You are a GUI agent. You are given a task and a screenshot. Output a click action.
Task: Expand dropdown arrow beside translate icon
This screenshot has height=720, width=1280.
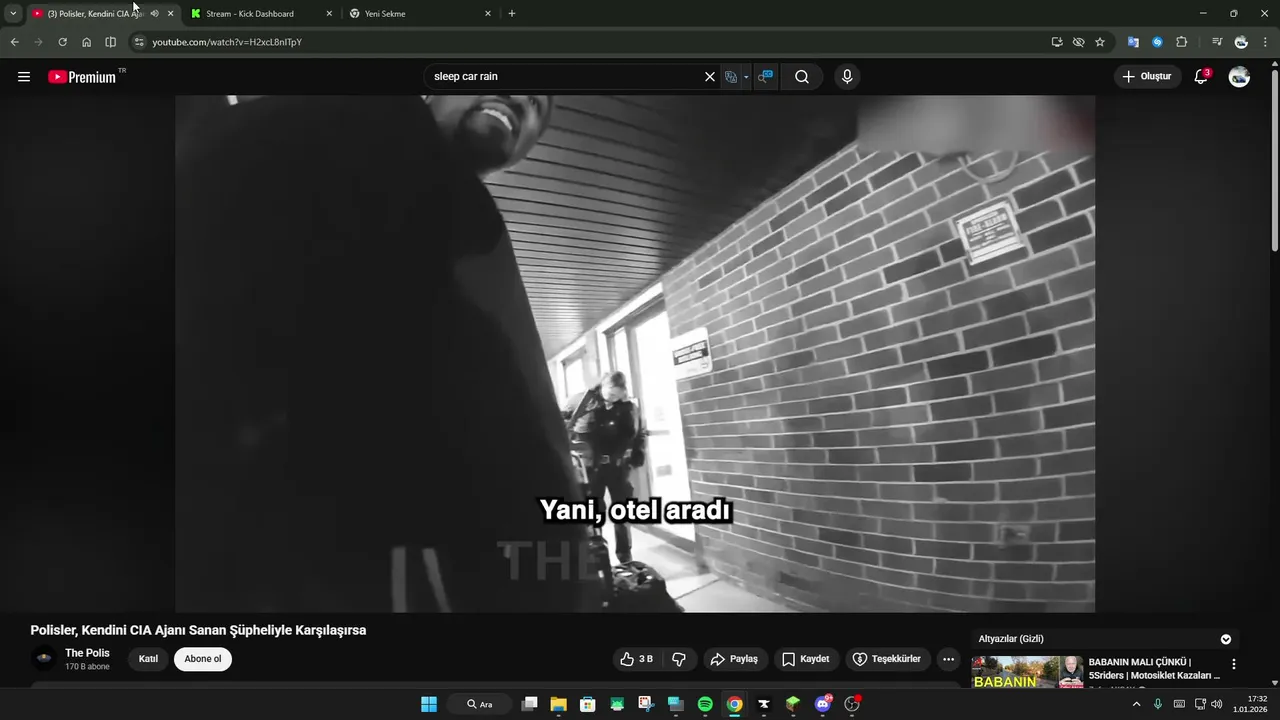(x=746, y=77)
